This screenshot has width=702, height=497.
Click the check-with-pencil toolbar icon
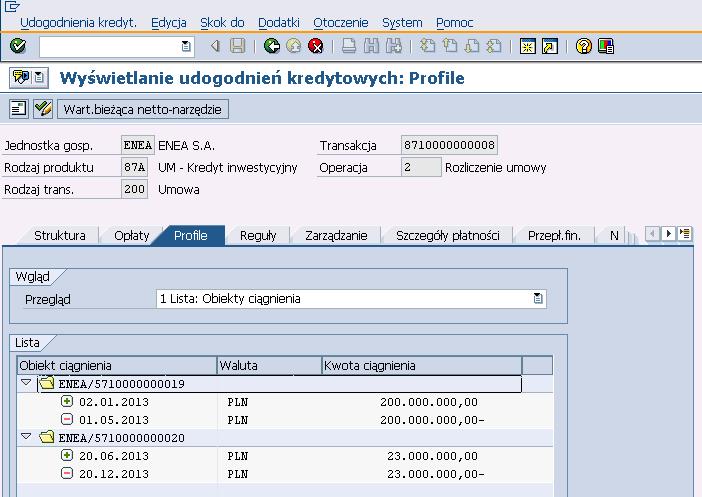coord(43,109)
